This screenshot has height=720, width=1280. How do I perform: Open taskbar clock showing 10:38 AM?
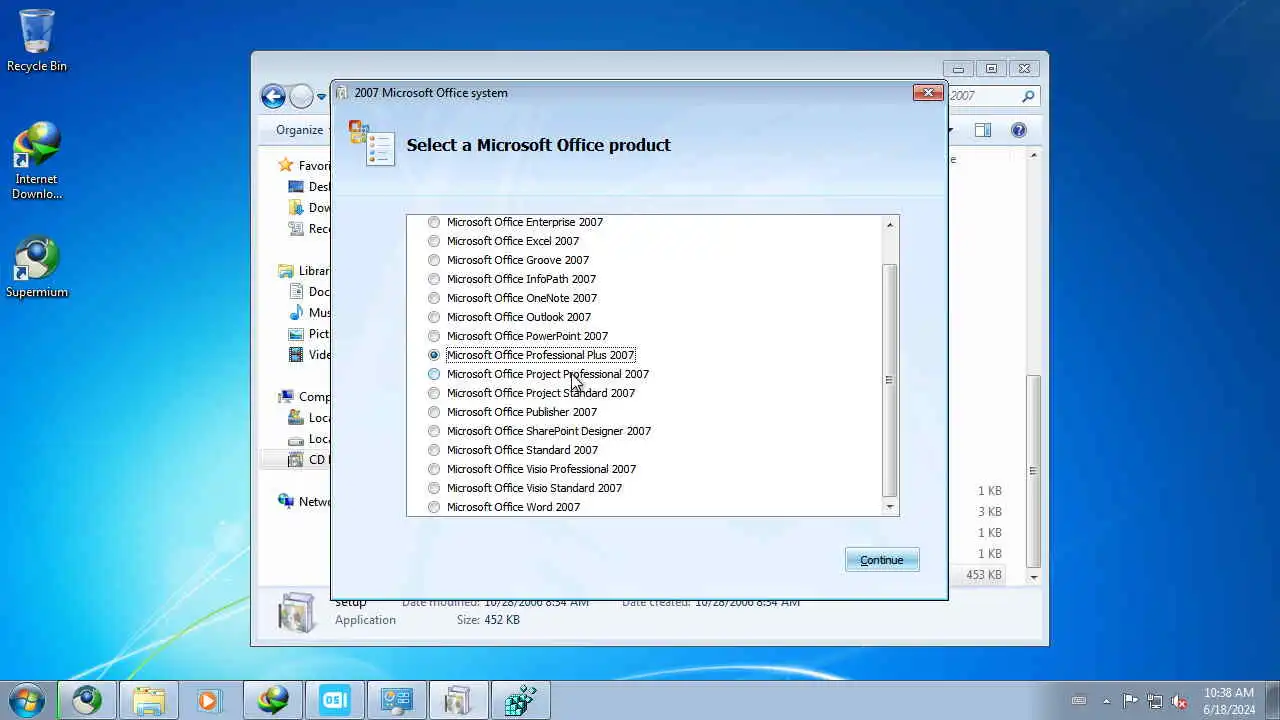tap(1229, 701)
